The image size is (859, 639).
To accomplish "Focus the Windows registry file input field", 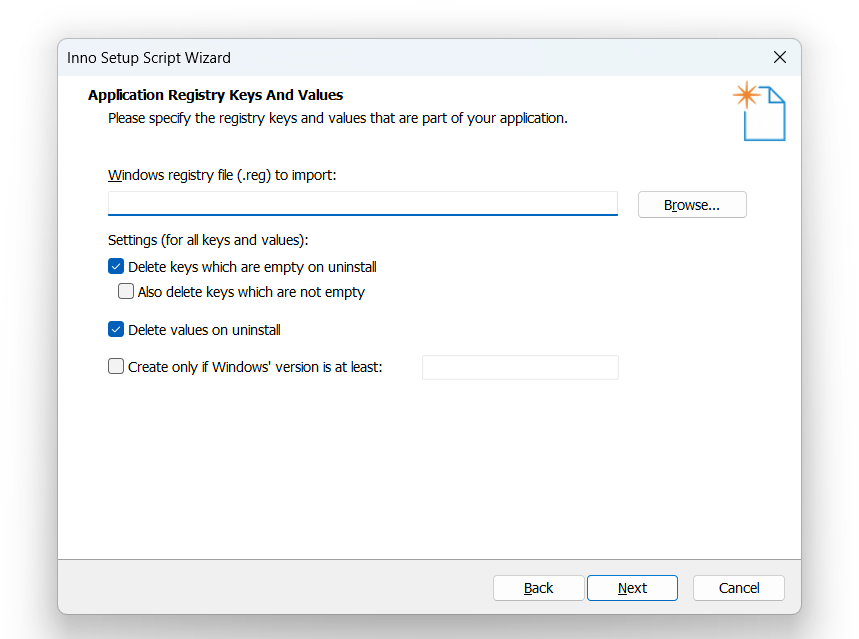I will coord(363,203).
